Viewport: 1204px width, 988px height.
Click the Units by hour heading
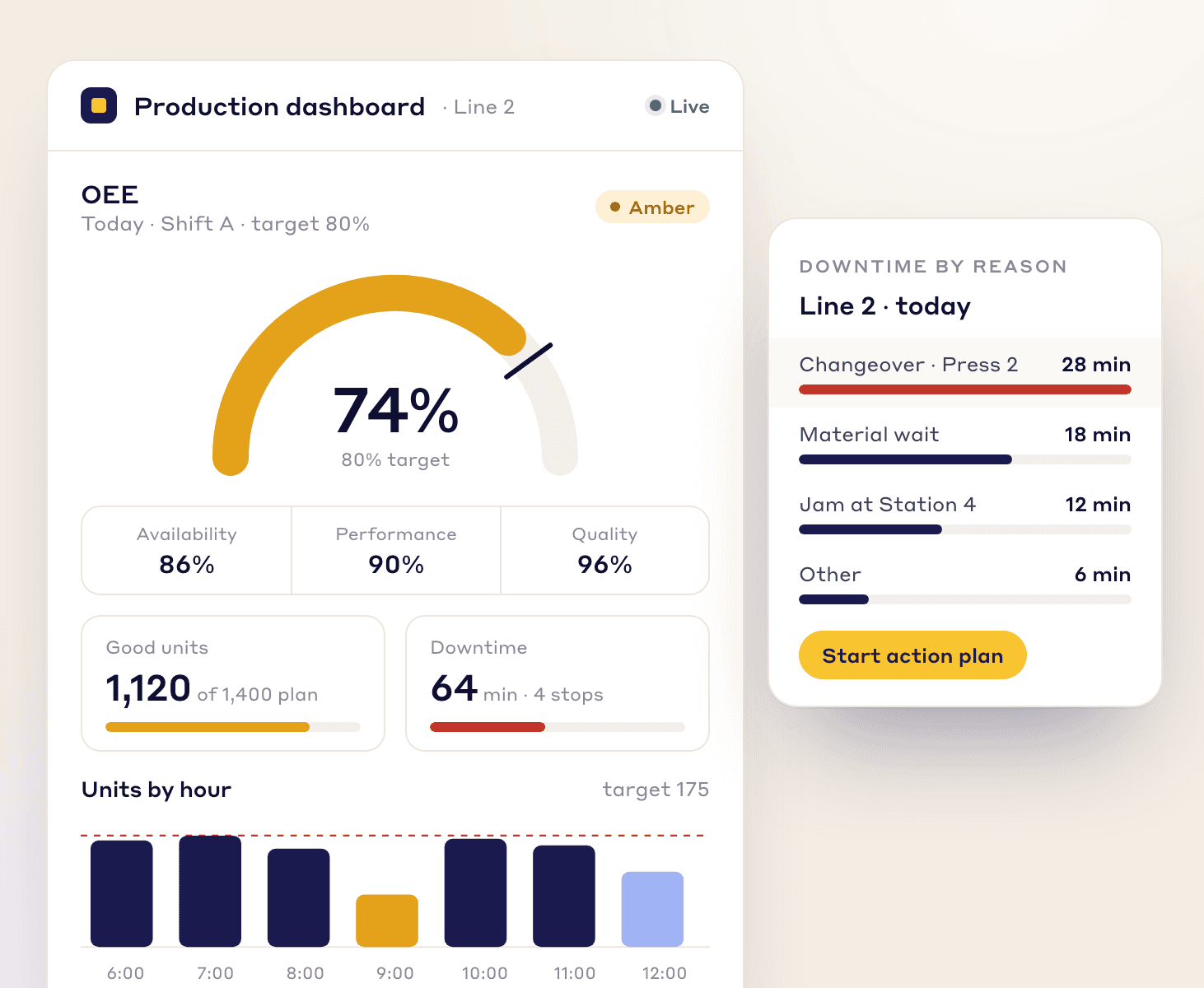[x=156, y=790]
